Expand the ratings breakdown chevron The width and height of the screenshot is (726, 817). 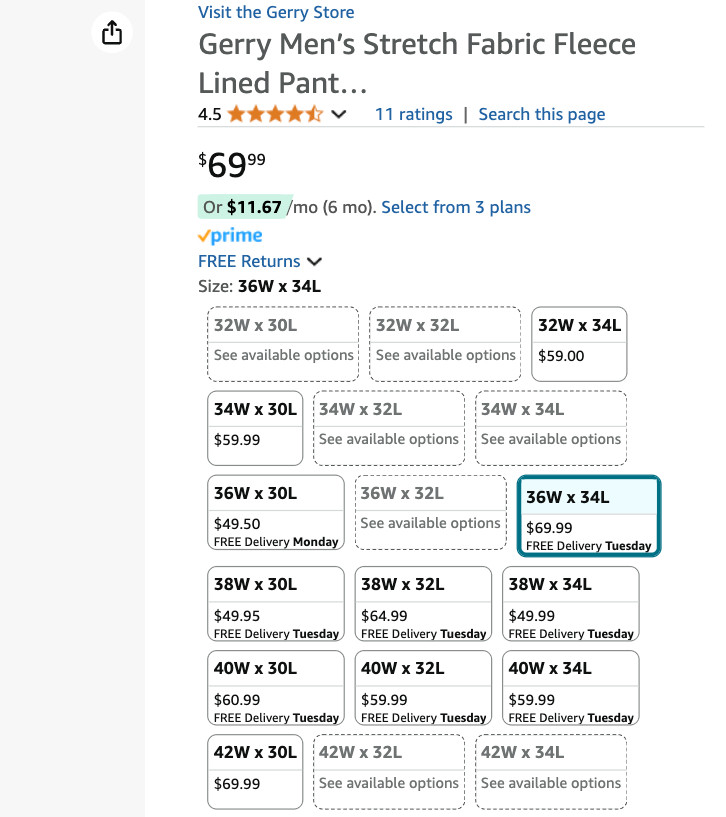click(338, 115)
